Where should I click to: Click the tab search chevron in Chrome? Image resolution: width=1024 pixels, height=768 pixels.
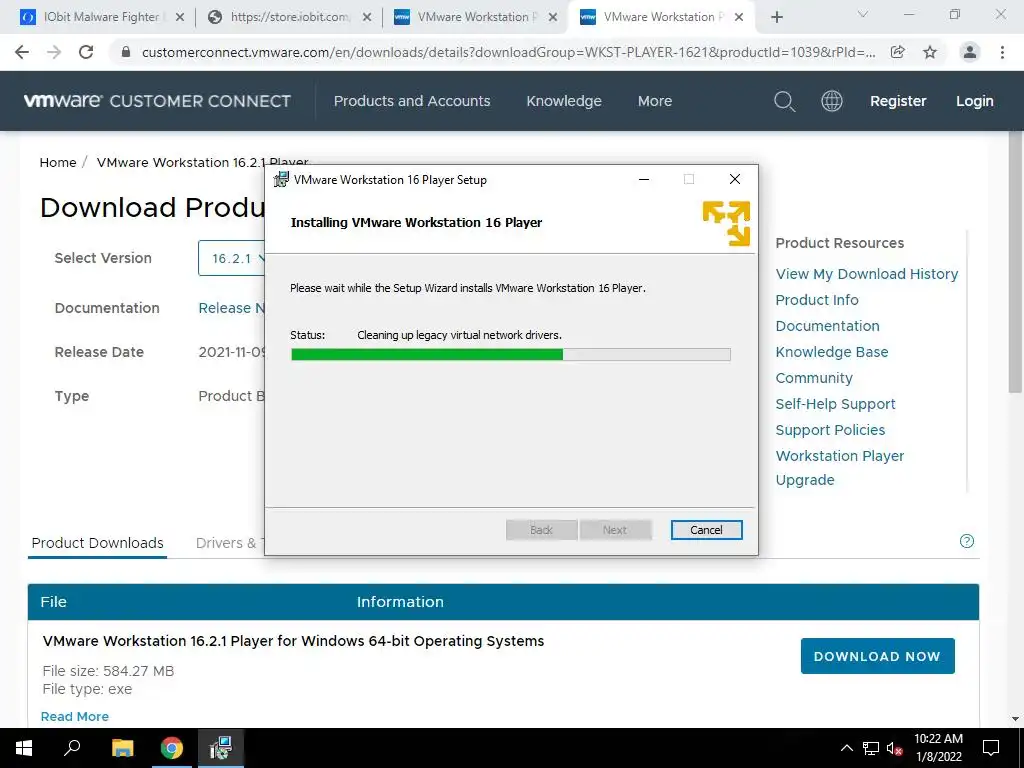click(x=863, y=14)
